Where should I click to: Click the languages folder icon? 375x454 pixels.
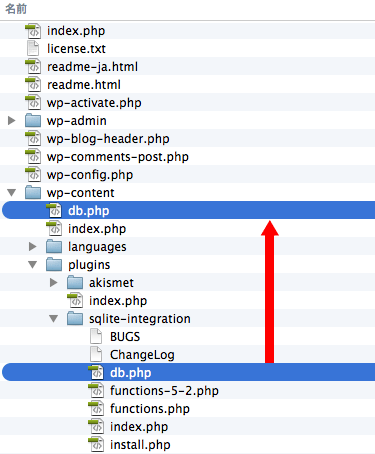point(54,247)
